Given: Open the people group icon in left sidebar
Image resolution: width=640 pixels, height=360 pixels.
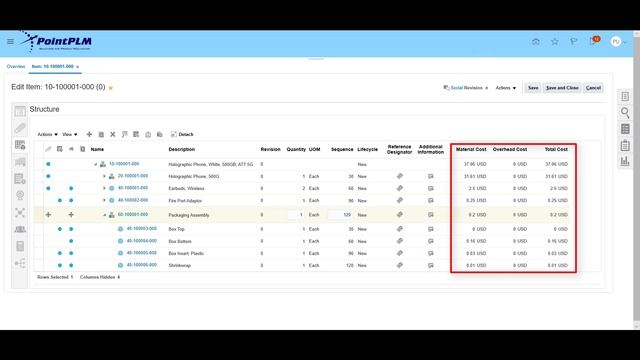Looking at the screenshot, I should point(20,229).
